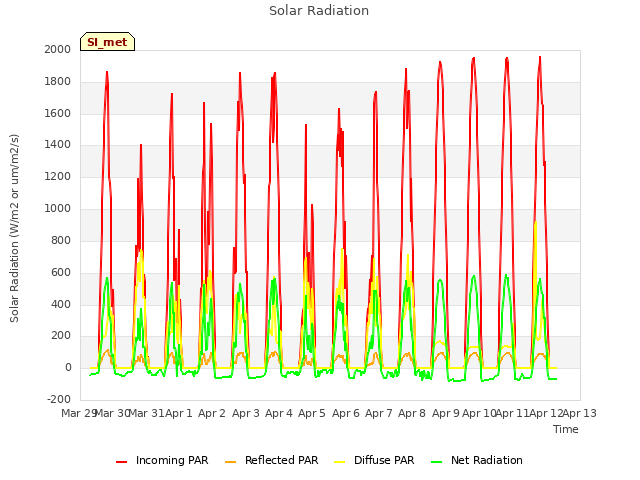
Task: Click the 1200 y-axis tick label
Action: pyautogui.click(x=58, y=177)
